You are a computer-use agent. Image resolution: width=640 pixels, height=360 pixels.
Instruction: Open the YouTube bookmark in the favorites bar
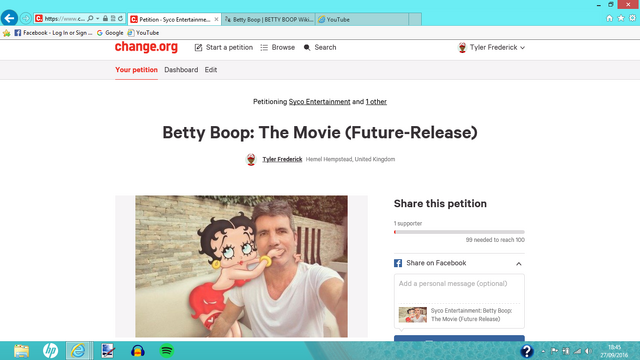pos(143,33)
